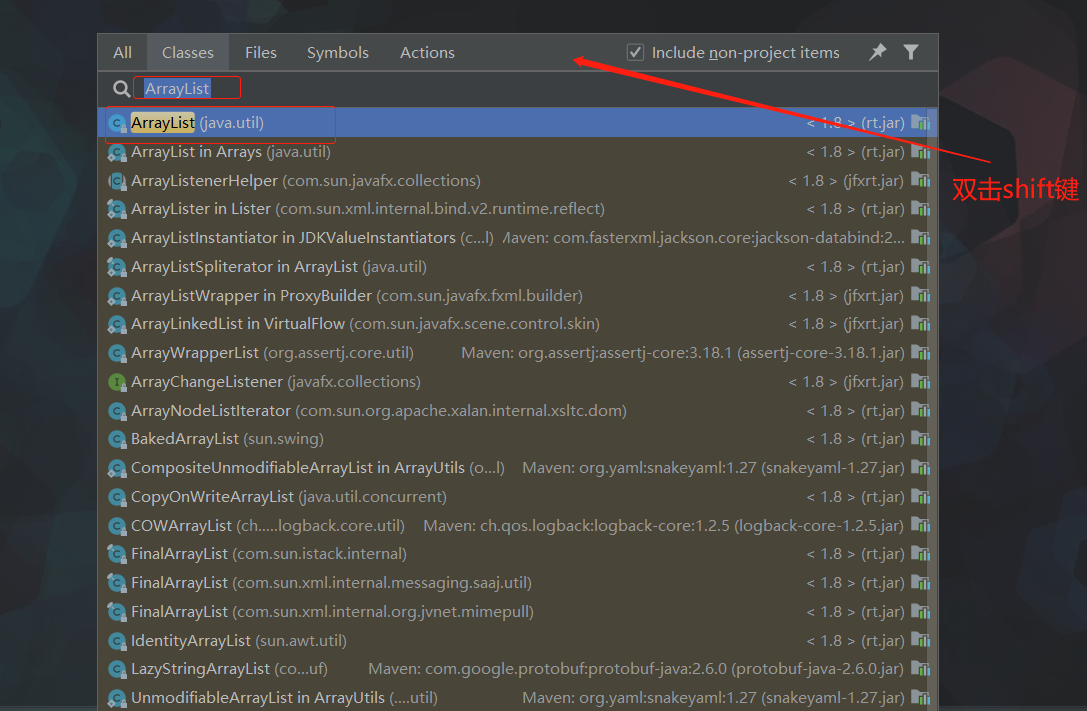This screenshot has width=1087, height=711.
Task: Click class icon beside LazyStringArrayList
Action: tap(117, 669)
